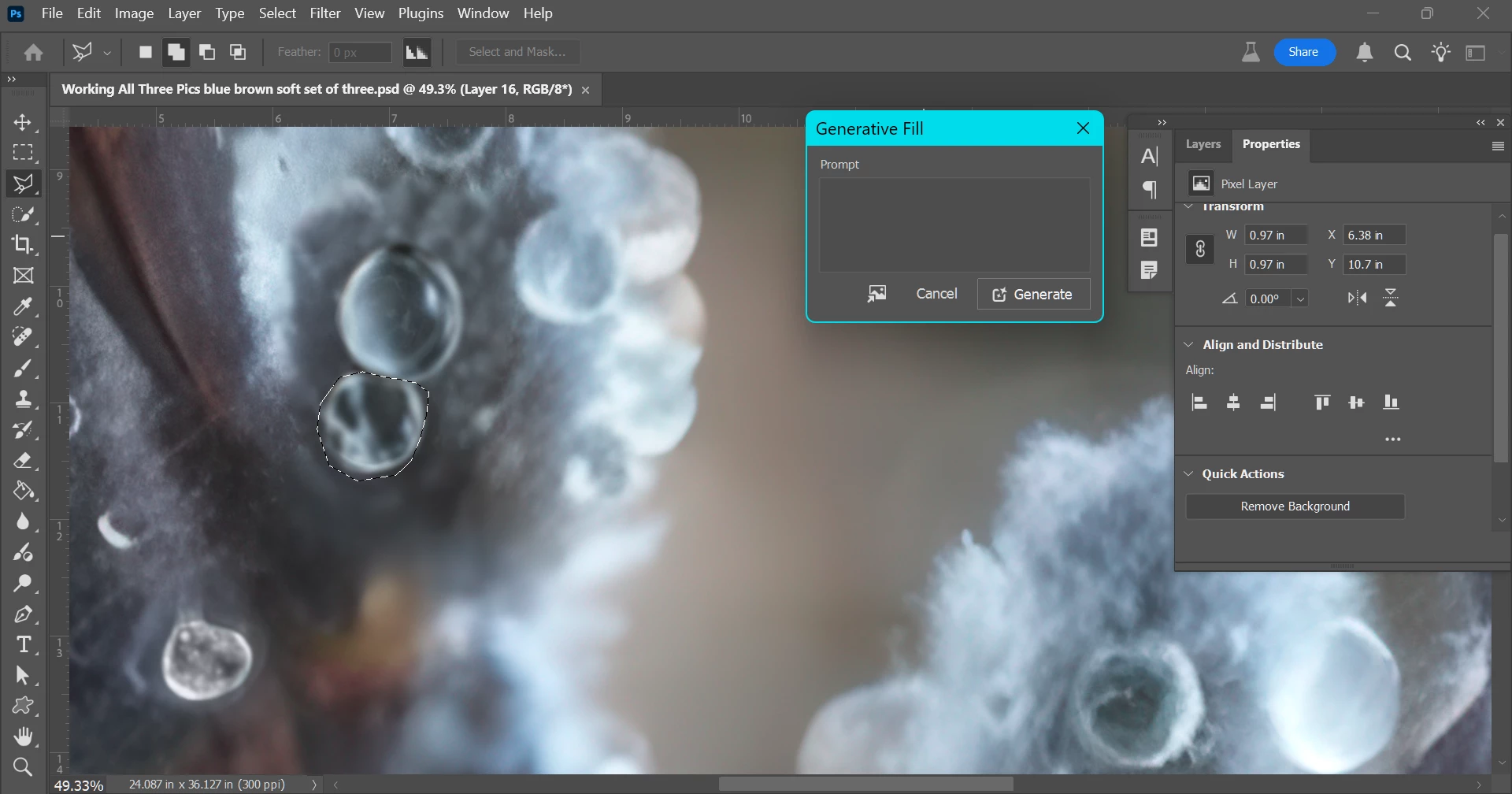
Task: Open the Beta features flask icon
Action: [1251, 52]
